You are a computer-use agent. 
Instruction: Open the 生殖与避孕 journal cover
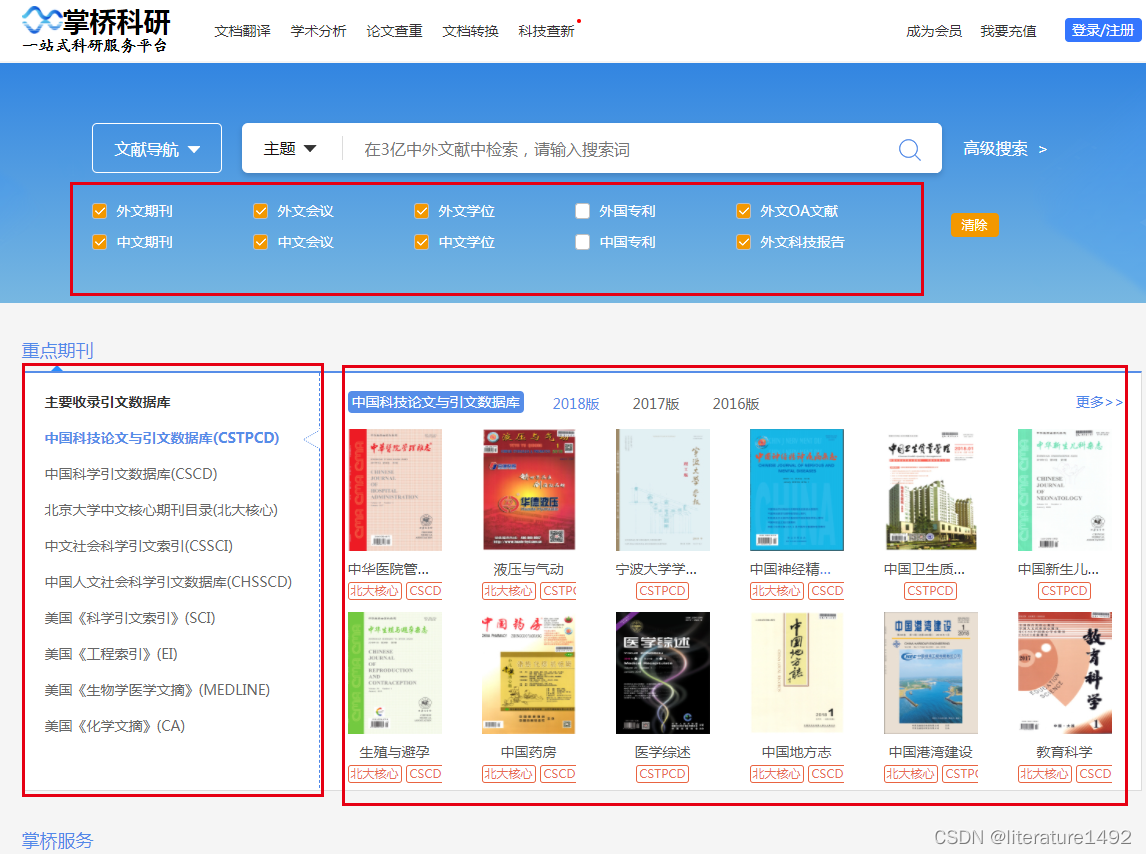click(x=395, y=673)
